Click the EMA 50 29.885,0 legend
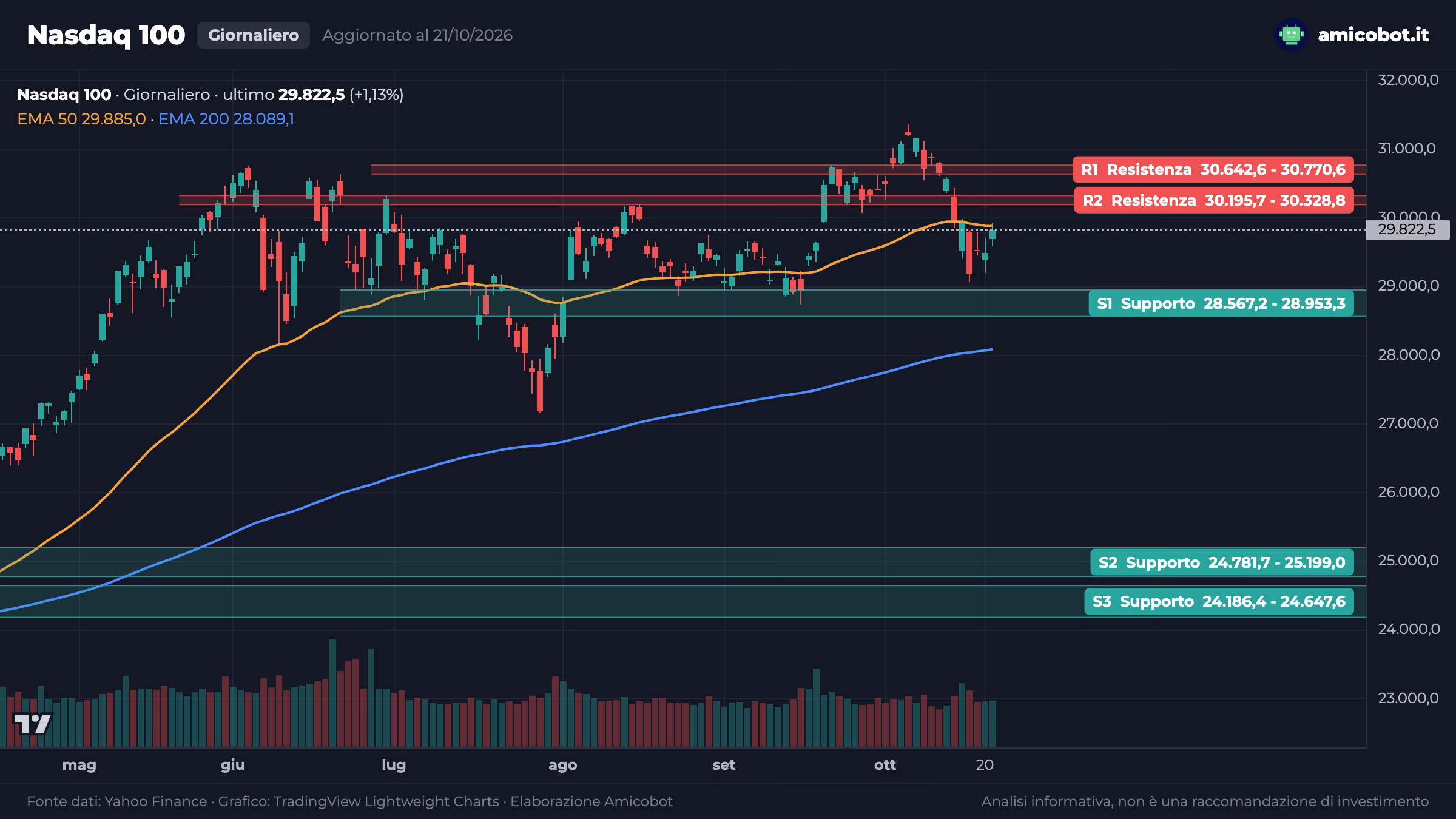The height and width of the screenshot is (819, 1456). click(x=81, y=119)
